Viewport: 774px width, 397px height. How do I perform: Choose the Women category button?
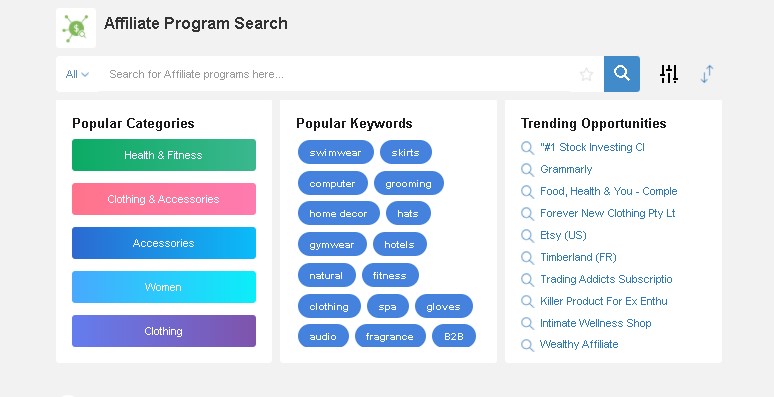[164, 287]
